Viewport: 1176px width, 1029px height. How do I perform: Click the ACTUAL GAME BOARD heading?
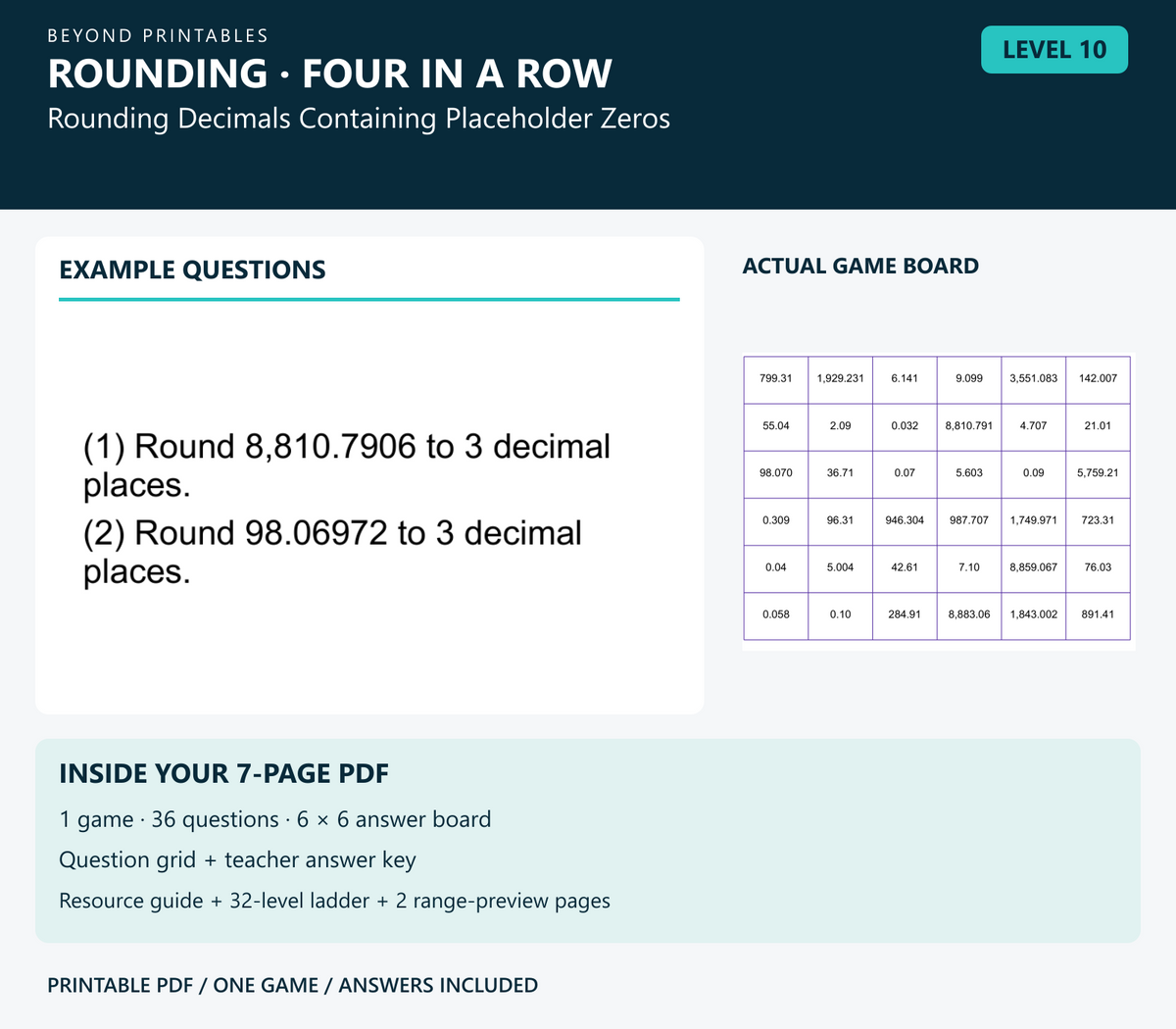pos(860,266)
